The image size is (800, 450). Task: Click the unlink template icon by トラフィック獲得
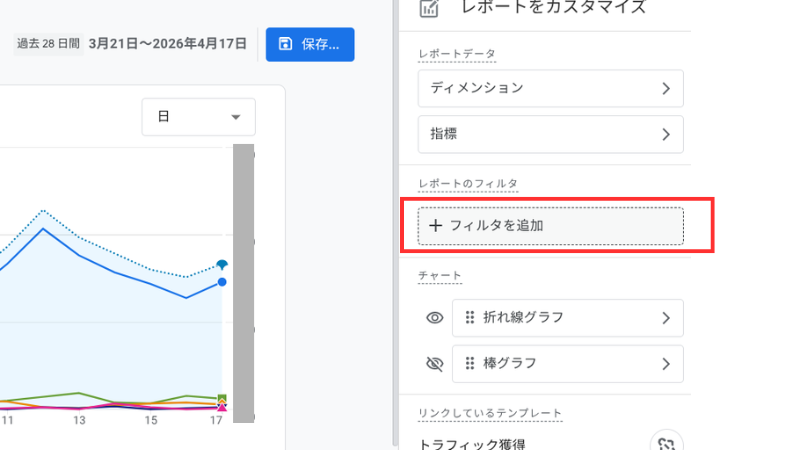click(666, 444)
